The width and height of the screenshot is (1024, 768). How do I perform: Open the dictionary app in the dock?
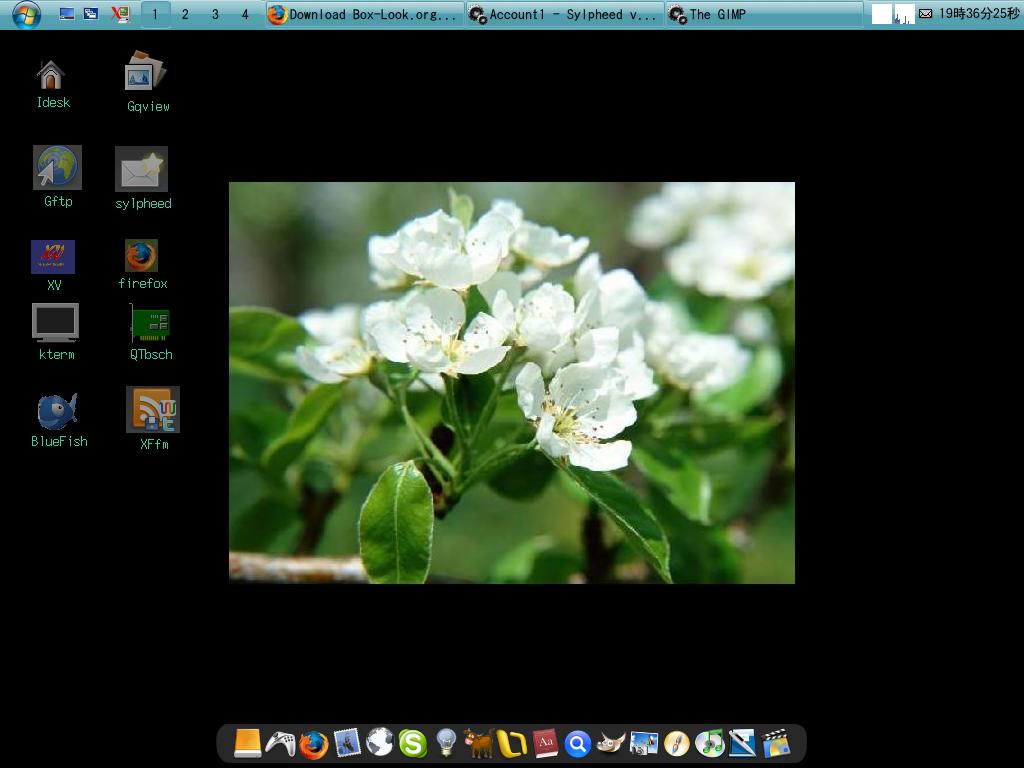[544, 743]
